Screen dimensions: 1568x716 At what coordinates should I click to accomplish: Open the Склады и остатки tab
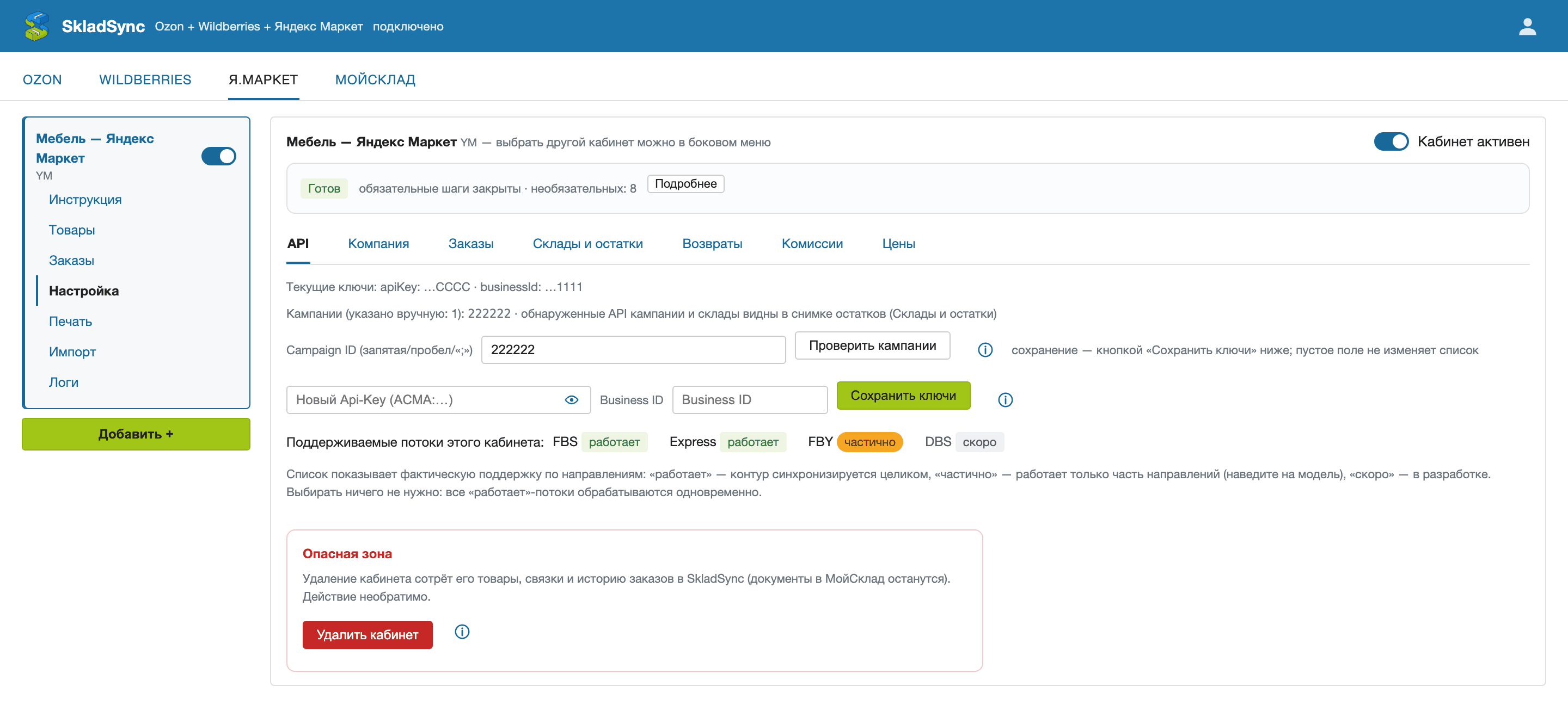click(587, 243)
